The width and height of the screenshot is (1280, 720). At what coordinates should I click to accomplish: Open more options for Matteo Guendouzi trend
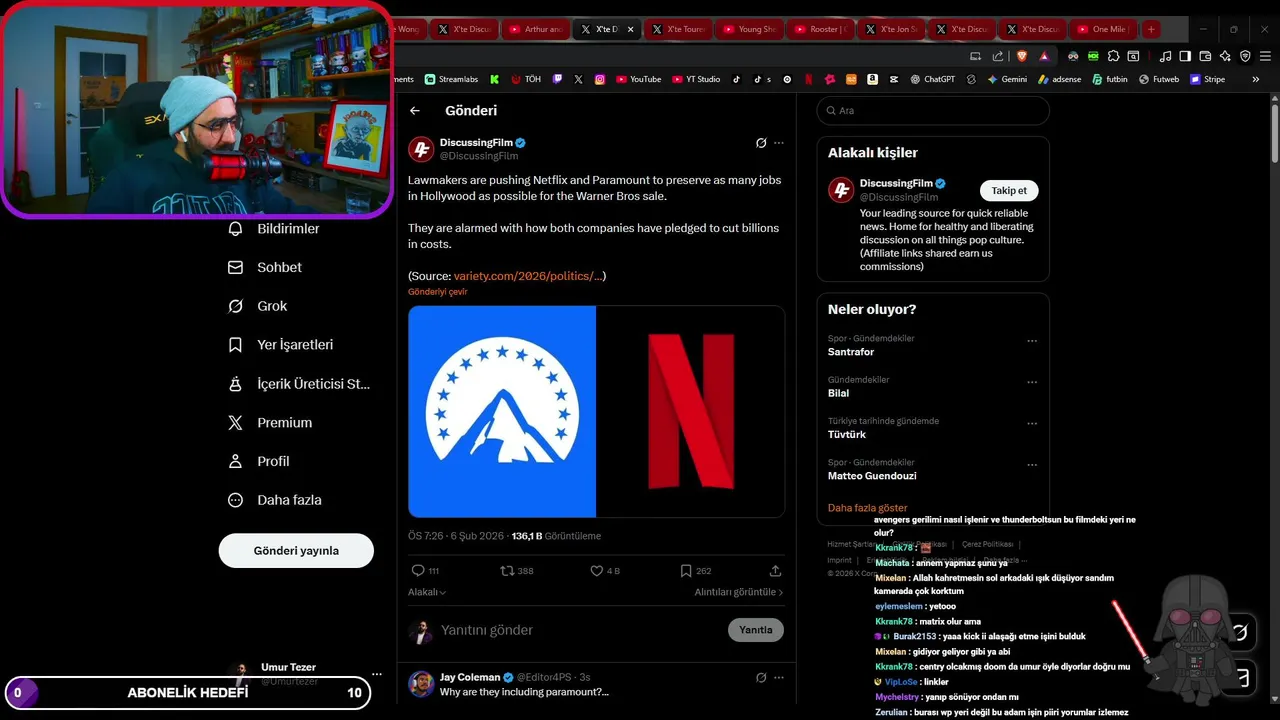1032,465
